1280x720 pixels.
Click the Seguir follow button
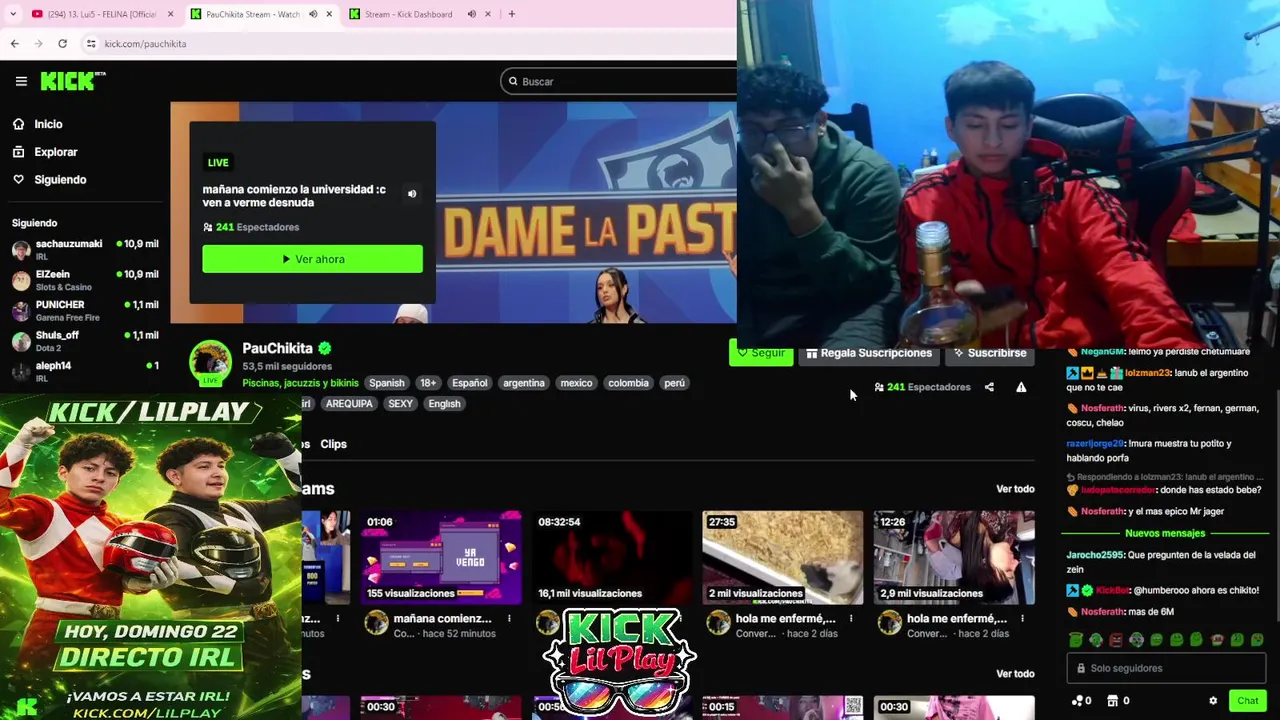[761, 353]
